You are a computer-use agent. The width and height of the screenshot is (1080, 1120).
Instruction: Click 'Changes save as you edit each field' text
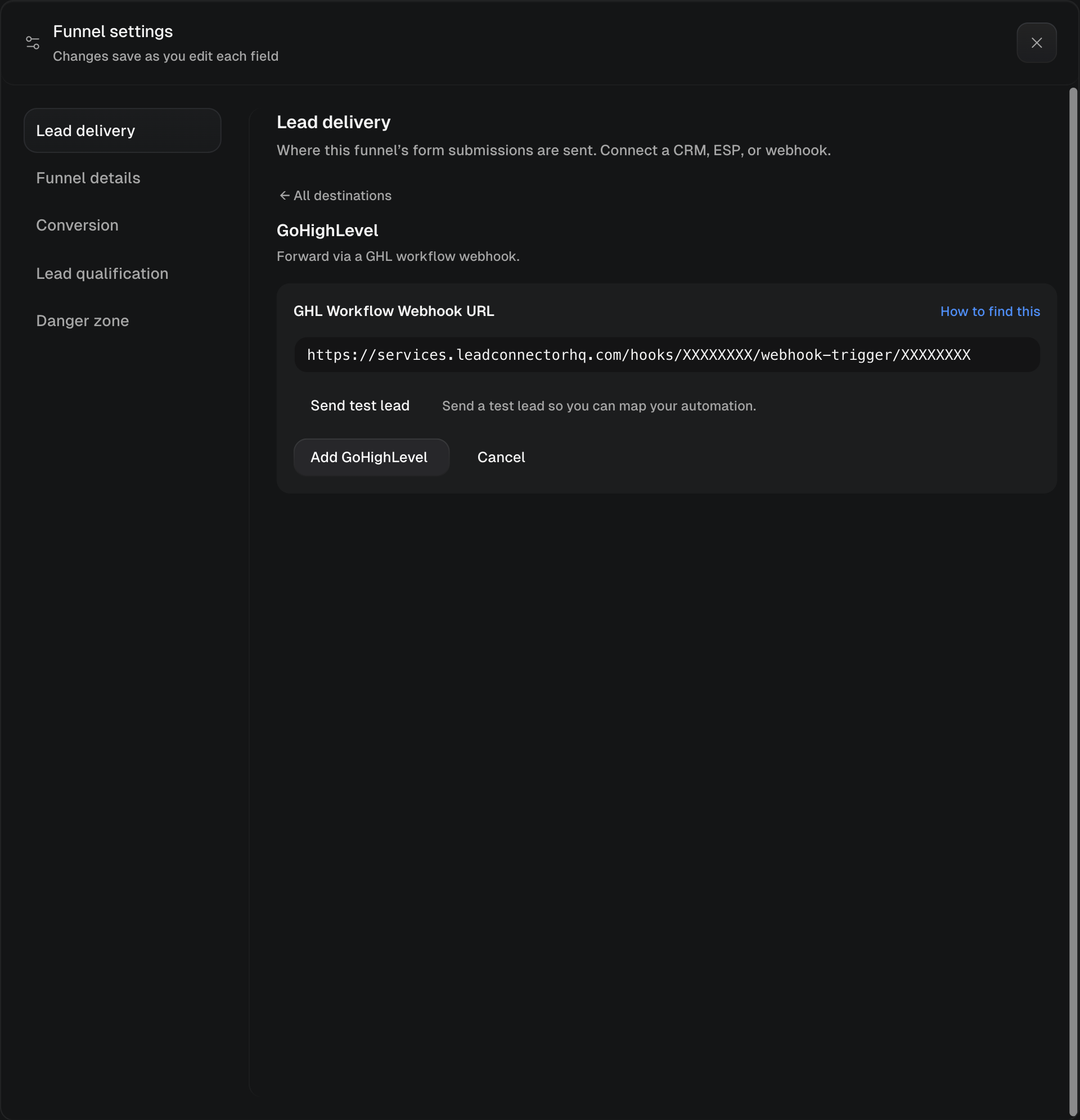point(166,57)
